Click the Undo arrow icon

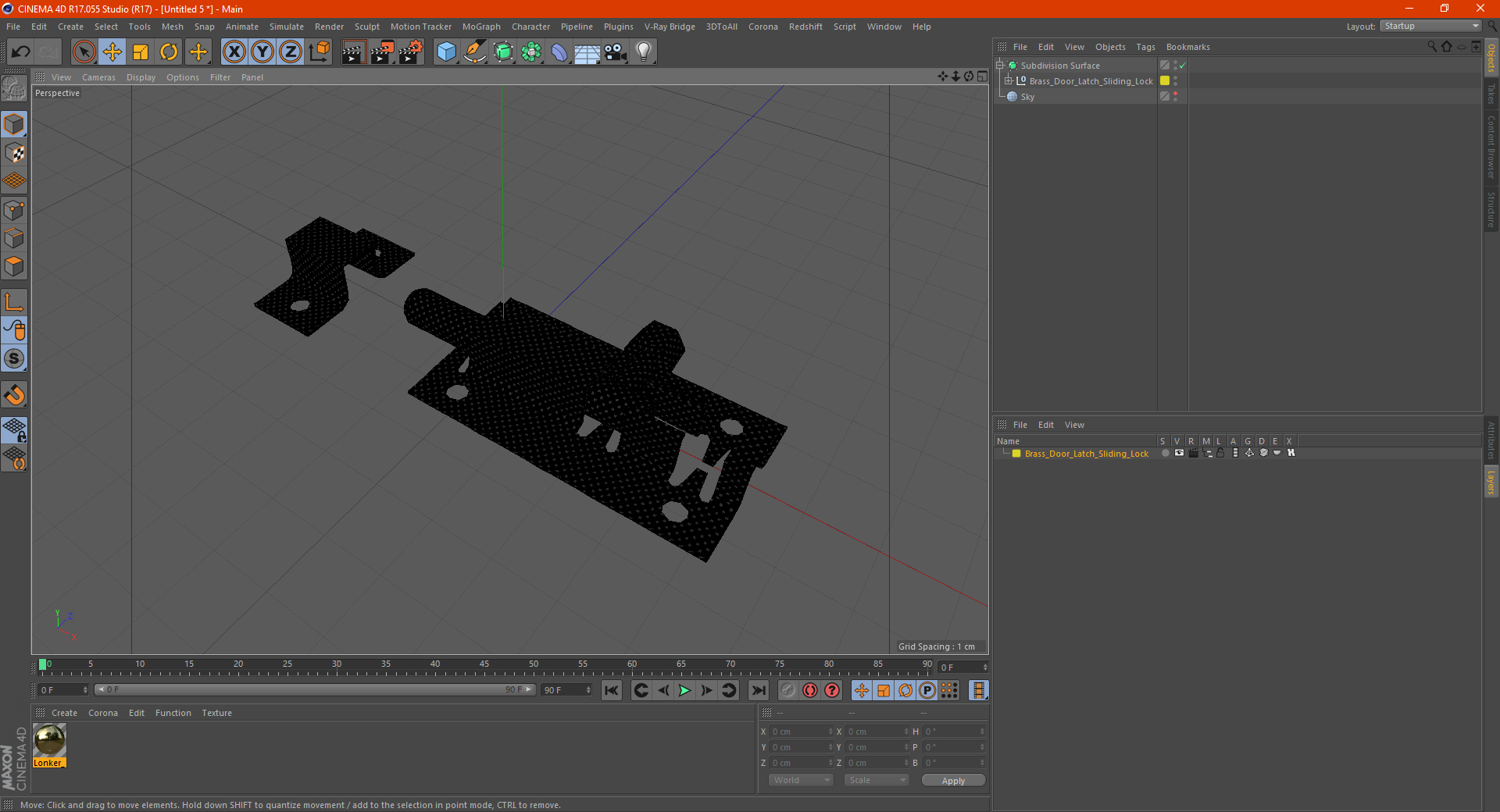21,52
